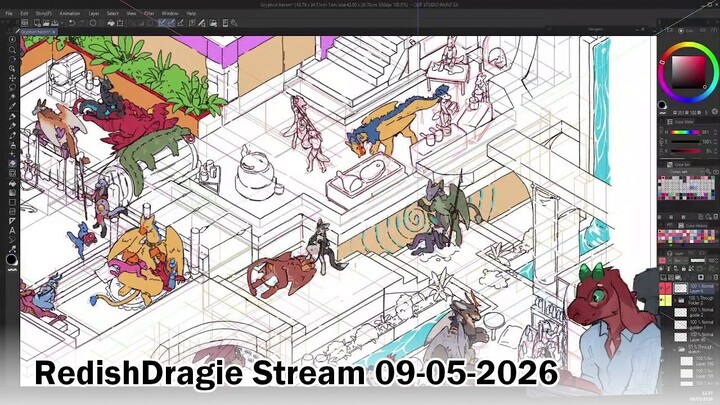Click the New document icon in command bar
Viewport: 720px width, 405px height.
[x=37, y=23]
